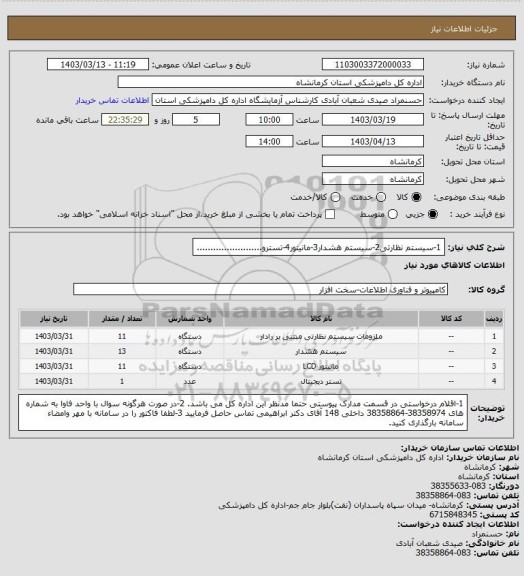The width and height of the screenshot is (524, 576).
Task: Click quantity 1 in the digital tester row
Action: point(122,382)
